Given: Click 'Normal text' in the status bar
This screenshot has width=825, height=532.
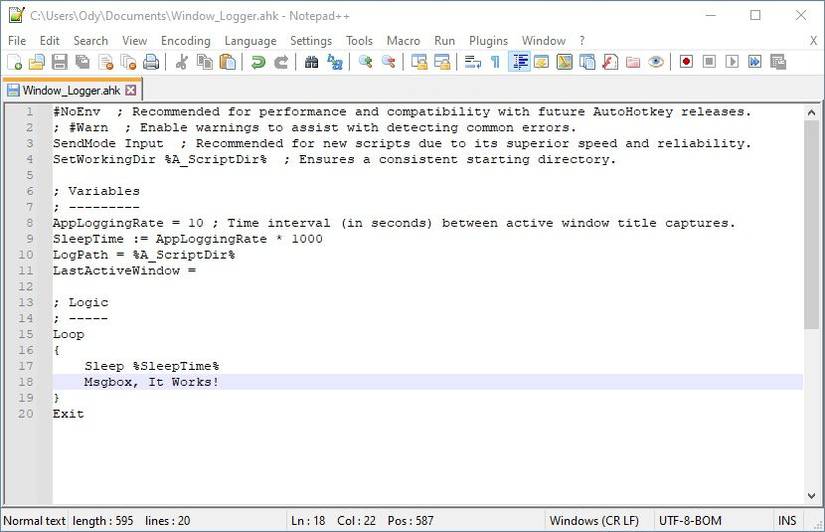Looking at the screenshot, I should pyautogui.click(x=34, y=520).
